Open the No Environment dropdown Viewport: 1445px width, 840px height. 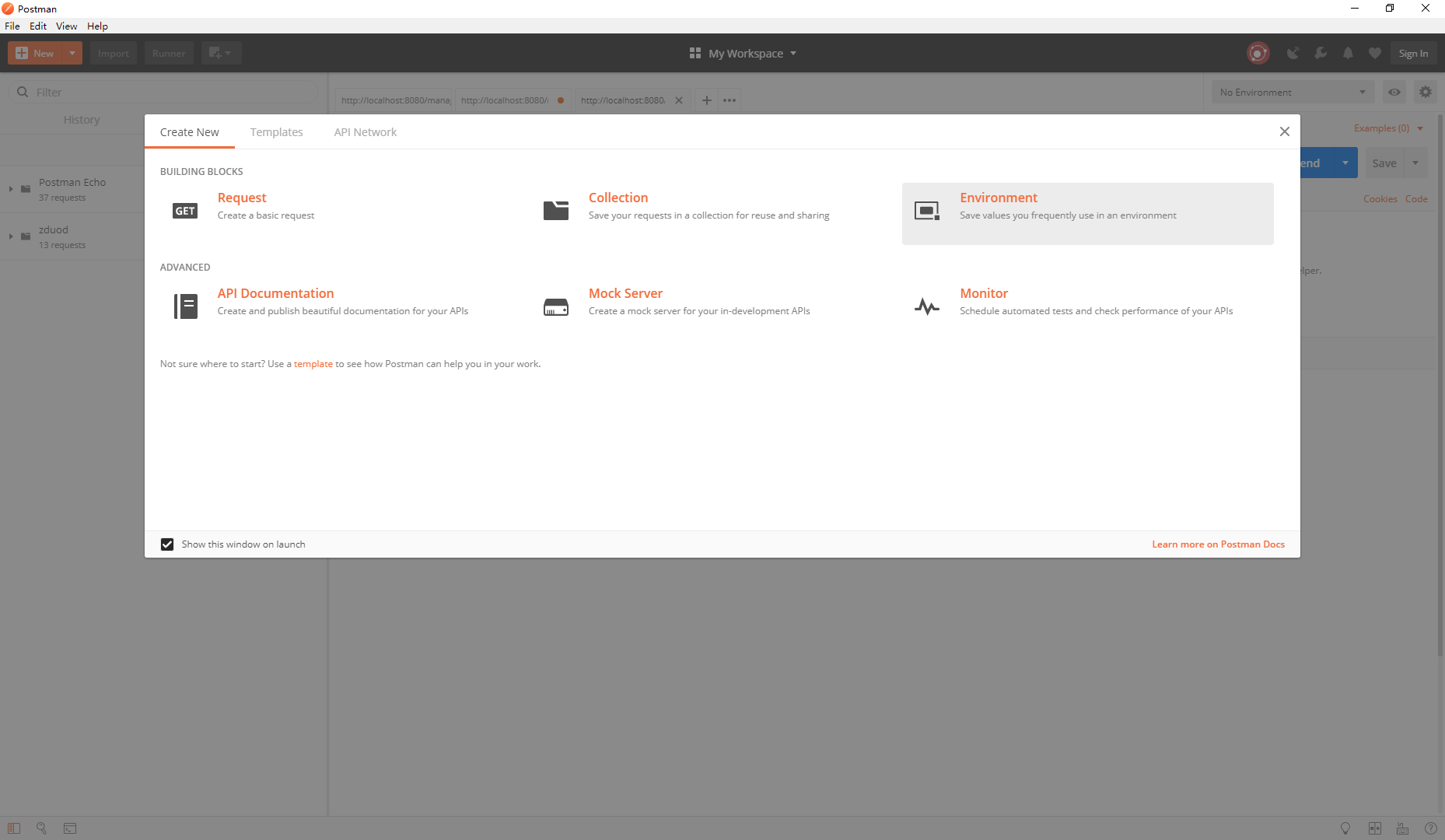pyautogui.click(x=1293, y=92)
